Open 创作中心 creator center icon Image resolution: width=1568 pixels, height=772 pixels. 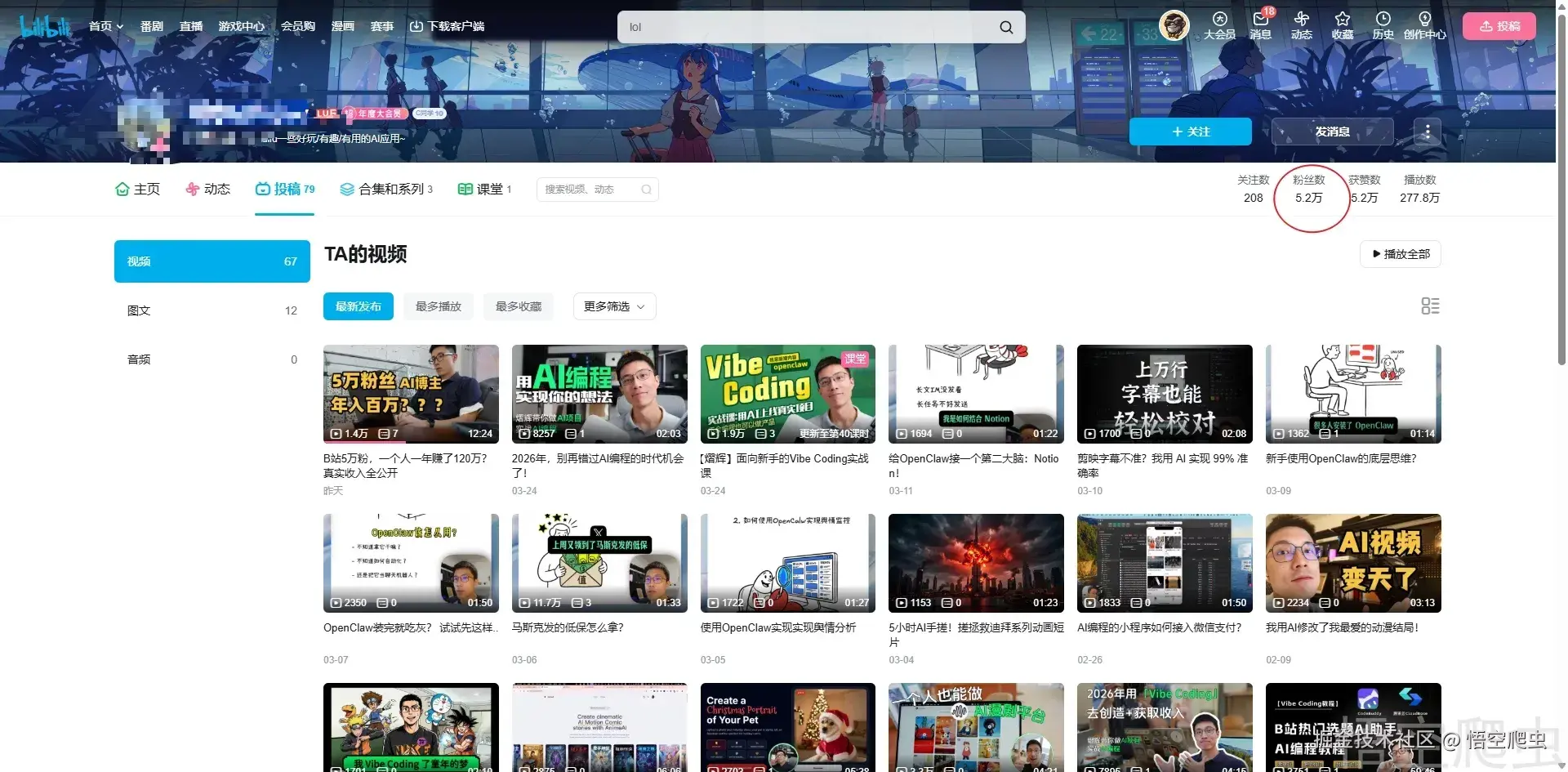(1424, 26)
